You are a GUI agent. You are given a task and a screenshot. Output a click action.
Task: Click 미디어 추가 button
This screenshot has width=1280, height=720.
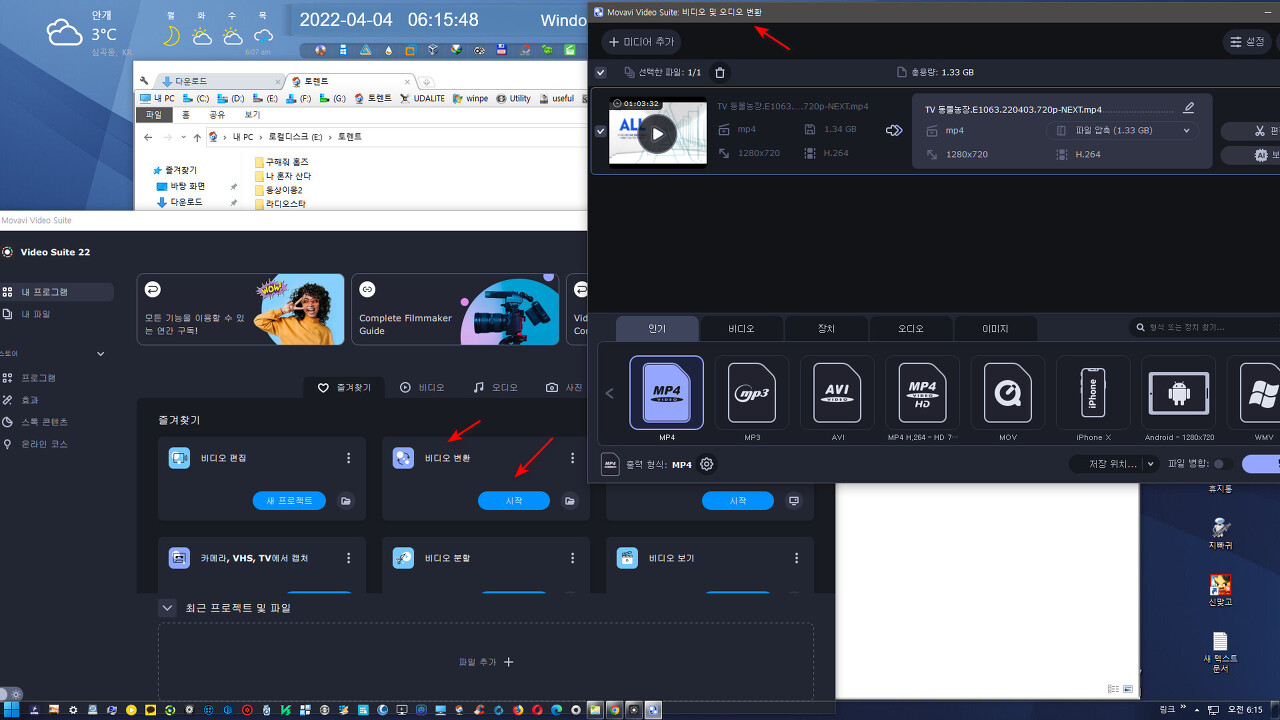[641, 42]
